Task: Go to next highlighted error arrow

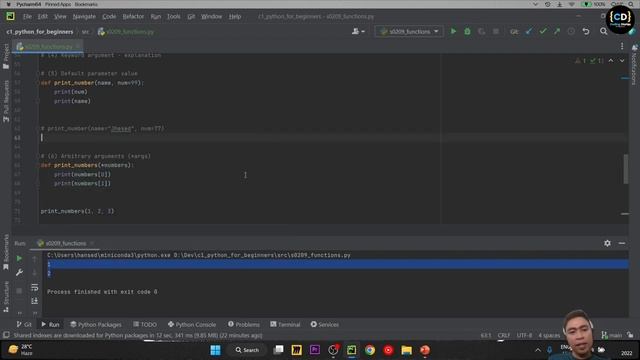Action: 622,60
